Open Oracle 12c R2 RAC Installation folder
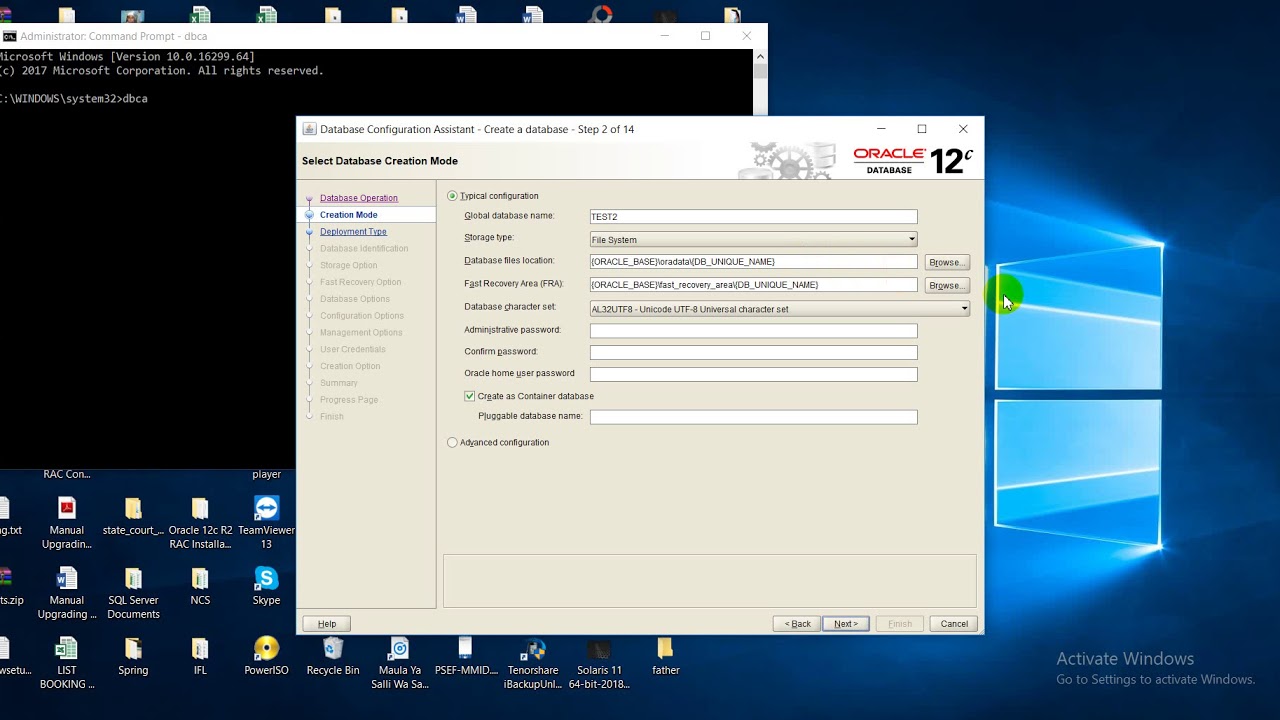1280x720 pixels. 200,523
